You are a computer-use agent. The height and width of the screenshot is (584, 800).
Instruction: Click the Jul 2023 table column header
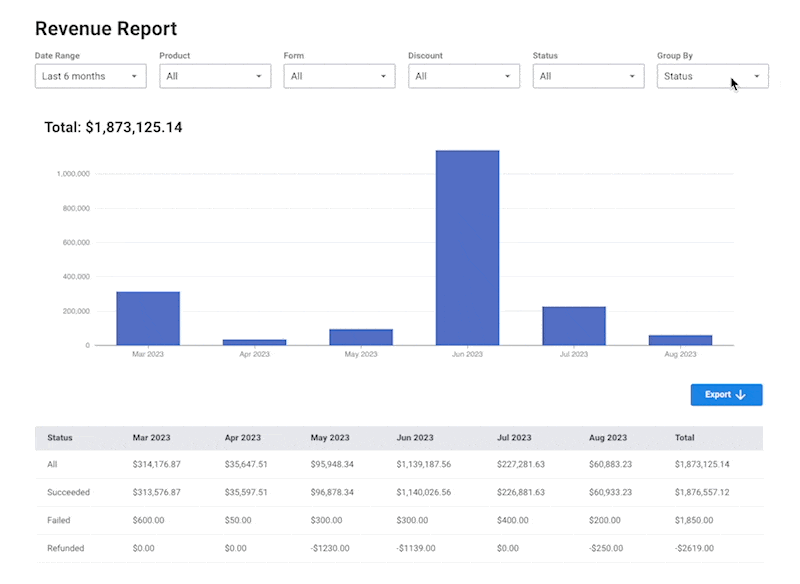click(514, 438)
